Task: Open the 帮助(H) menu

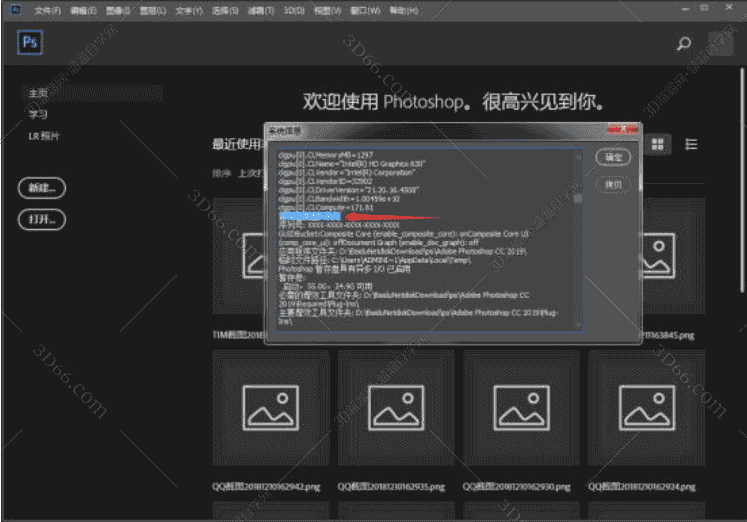Action: click(404, 10)
